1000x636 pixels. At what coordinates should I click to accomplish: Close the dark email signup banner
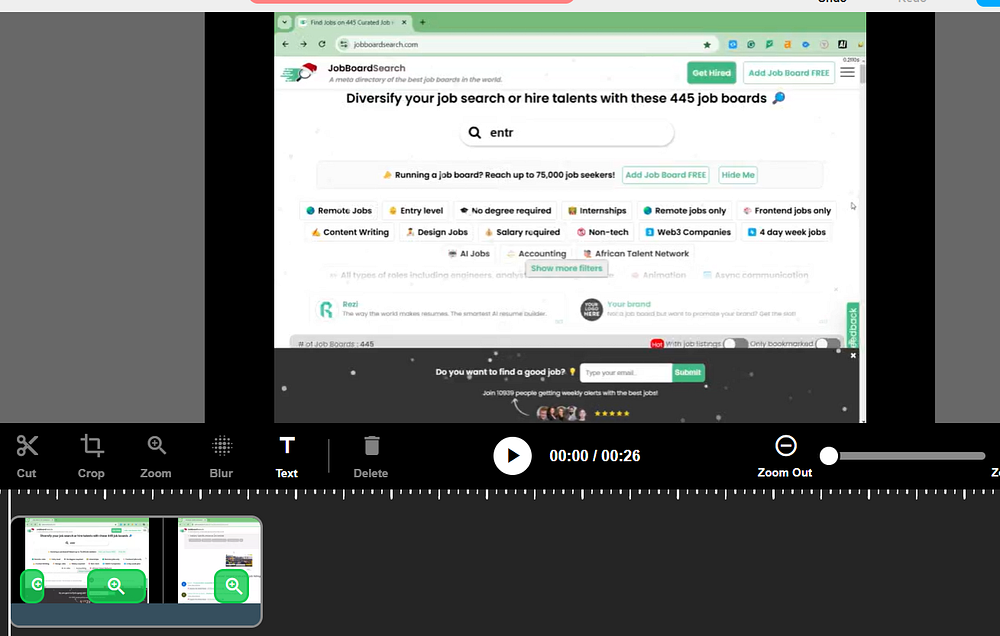[x=853, y=355]
